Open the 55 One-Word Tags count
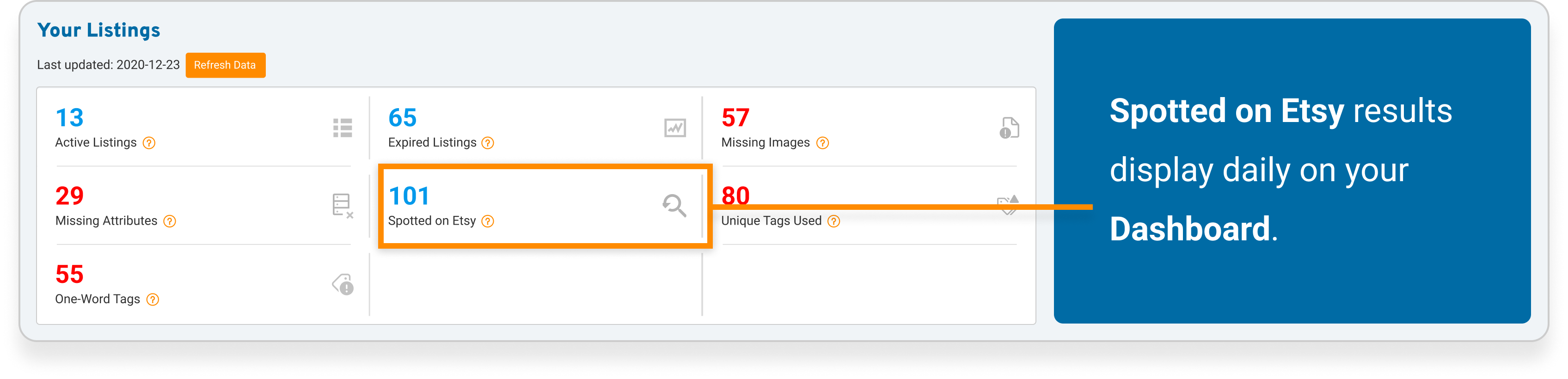Viewport: 1568px width, 379px height. click(x=69, y=275)
